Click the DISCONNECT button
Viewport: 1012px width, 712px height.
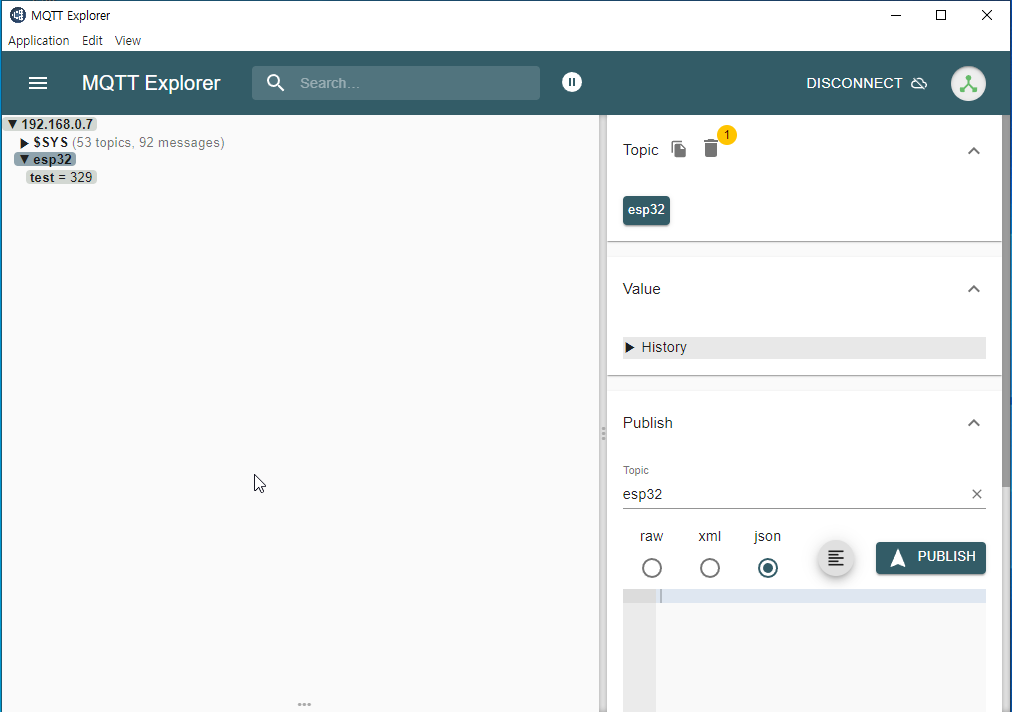(x=867, y=83)
